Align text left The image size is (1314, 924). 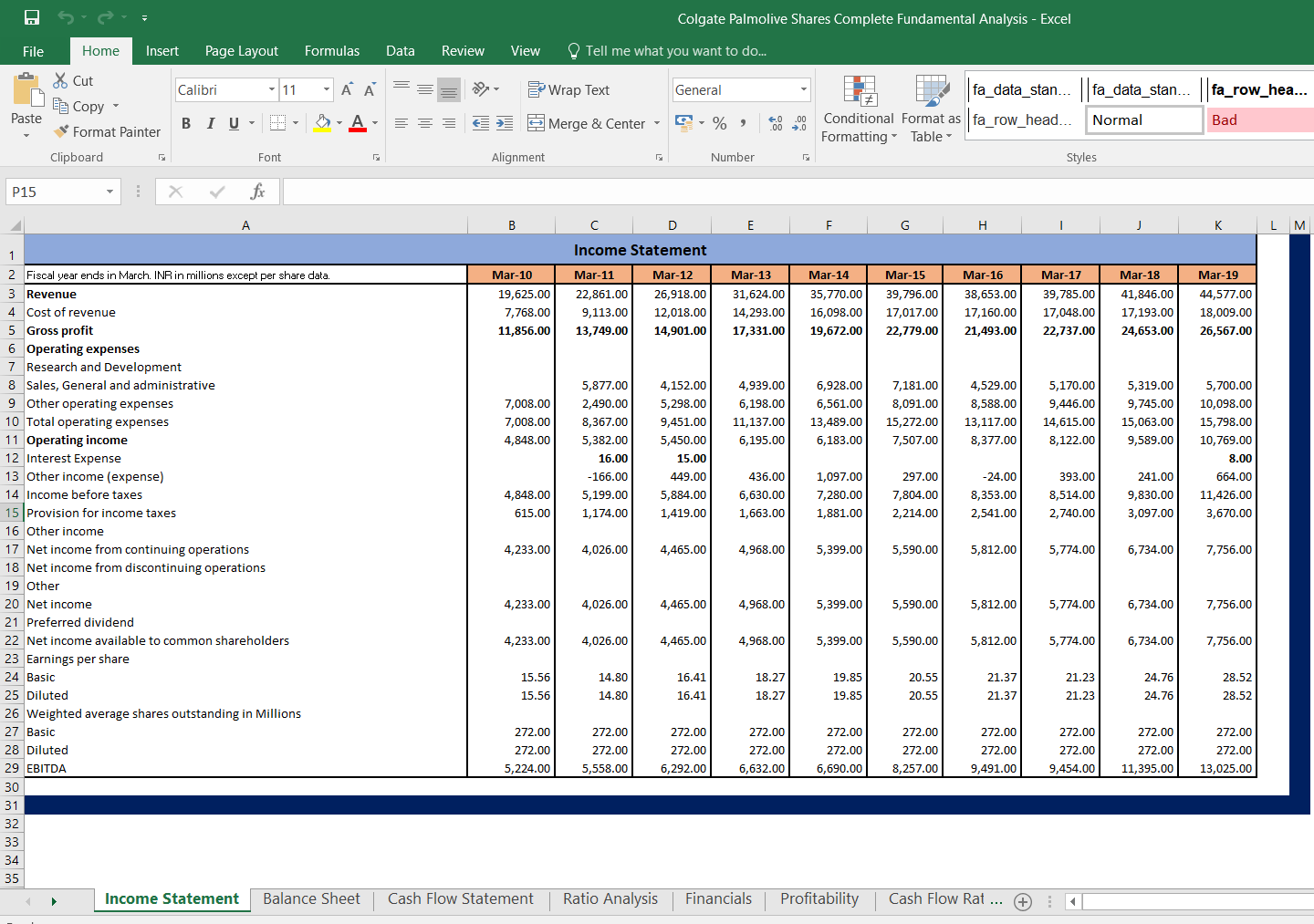coord(401,123)
